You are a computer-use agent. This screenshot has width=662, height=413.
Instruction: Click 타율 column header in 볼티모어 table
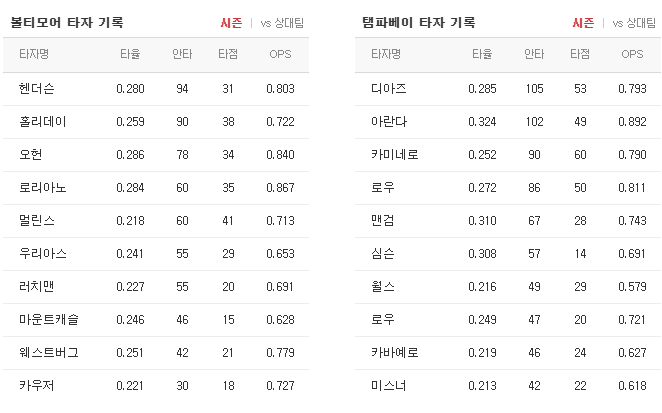(130, 54)
